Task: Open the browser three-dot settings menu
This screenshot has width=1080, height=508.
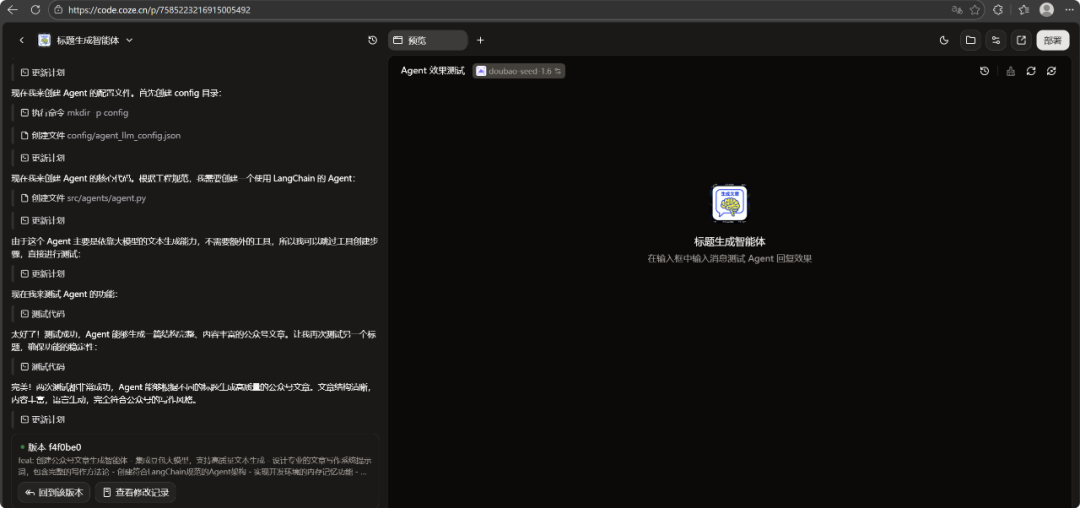Action: pyautogui.click(x=1068, y=10)
